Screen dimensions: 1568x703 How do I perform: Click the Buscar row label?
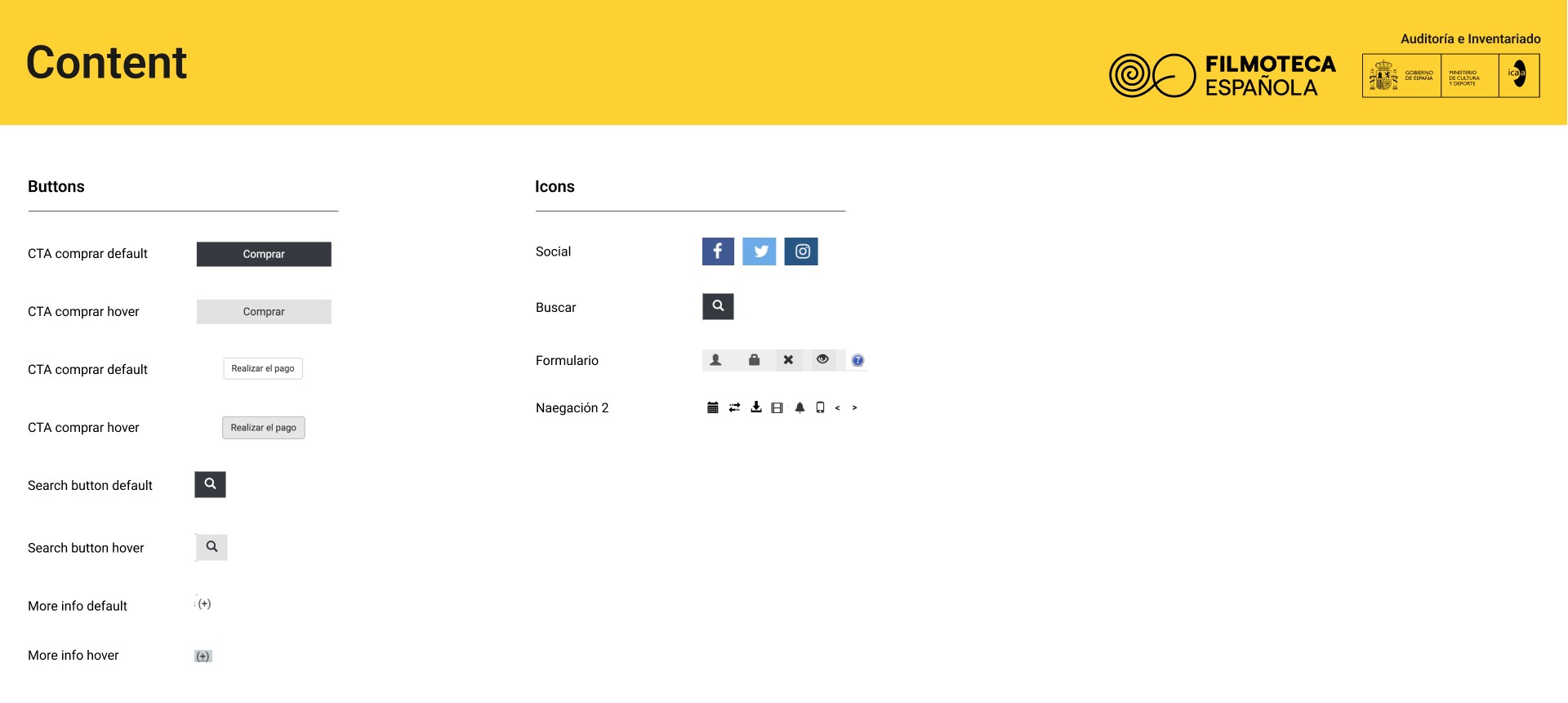click(x=556, y=308)
